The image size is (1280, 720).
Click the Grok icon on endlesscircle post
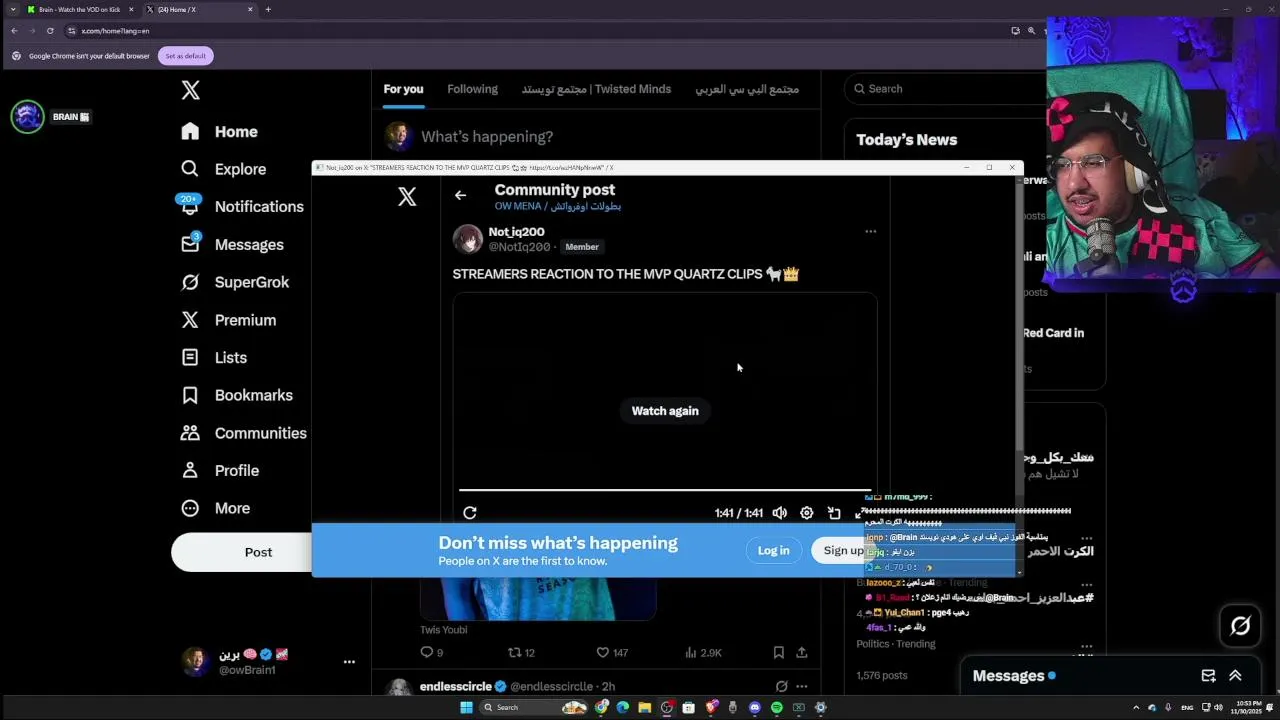pyautogui.click(x=782, y=687)
